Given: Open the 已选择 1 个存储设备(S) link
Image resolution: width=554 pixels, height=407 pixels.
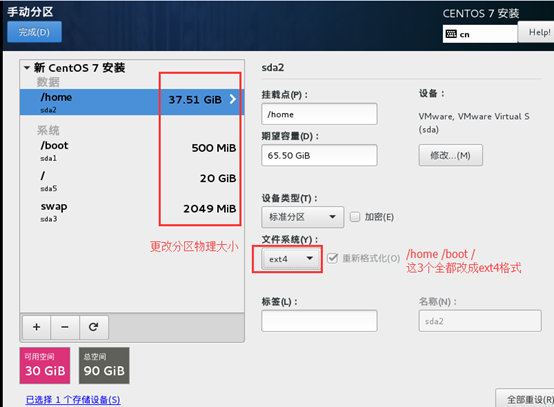Looking at the screenshot, I should tap(73, 400).
